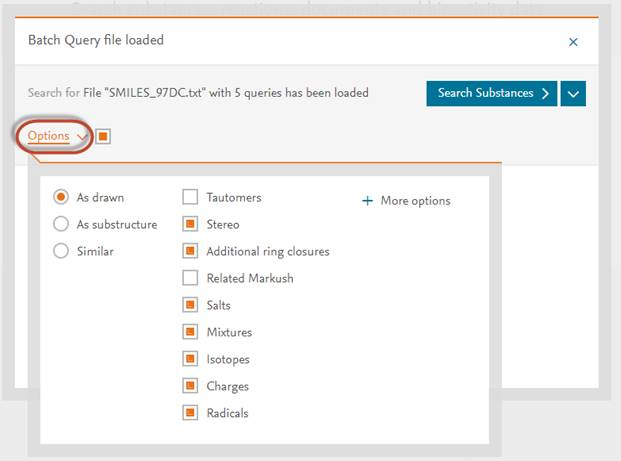Screen dimensions: 621x461
Task: Click the orange square icon next to Options
Action: 103,136
